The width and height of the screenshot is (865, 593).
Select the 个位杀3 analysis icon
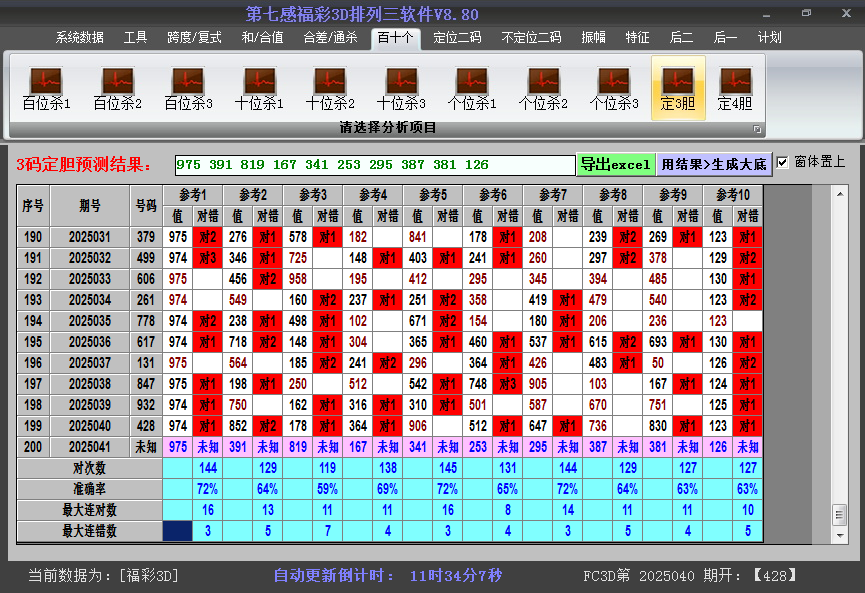[x=613, y=88]
